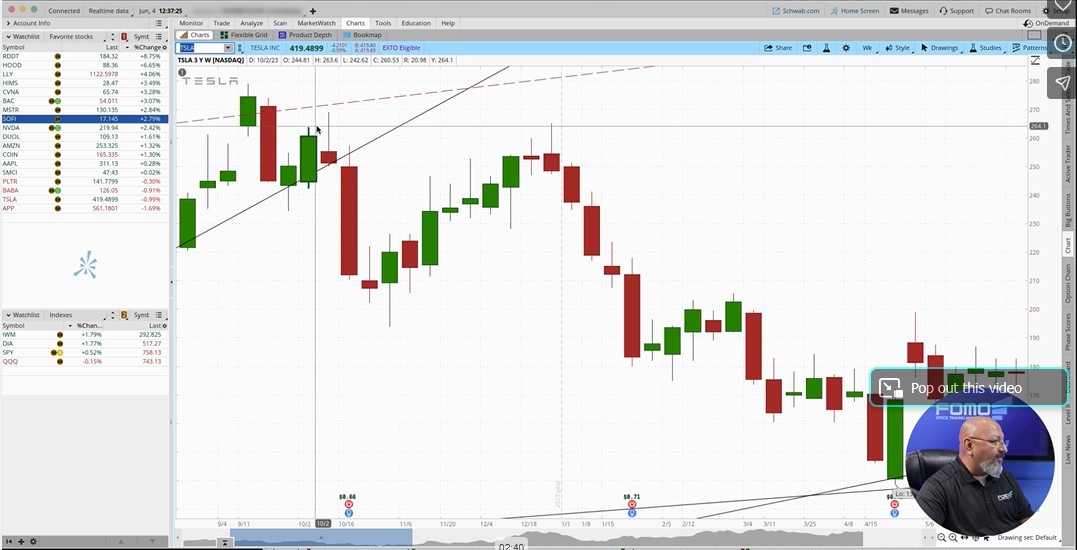Select the Product Depth subtab
1077x550 pixels.
(304, 35)
